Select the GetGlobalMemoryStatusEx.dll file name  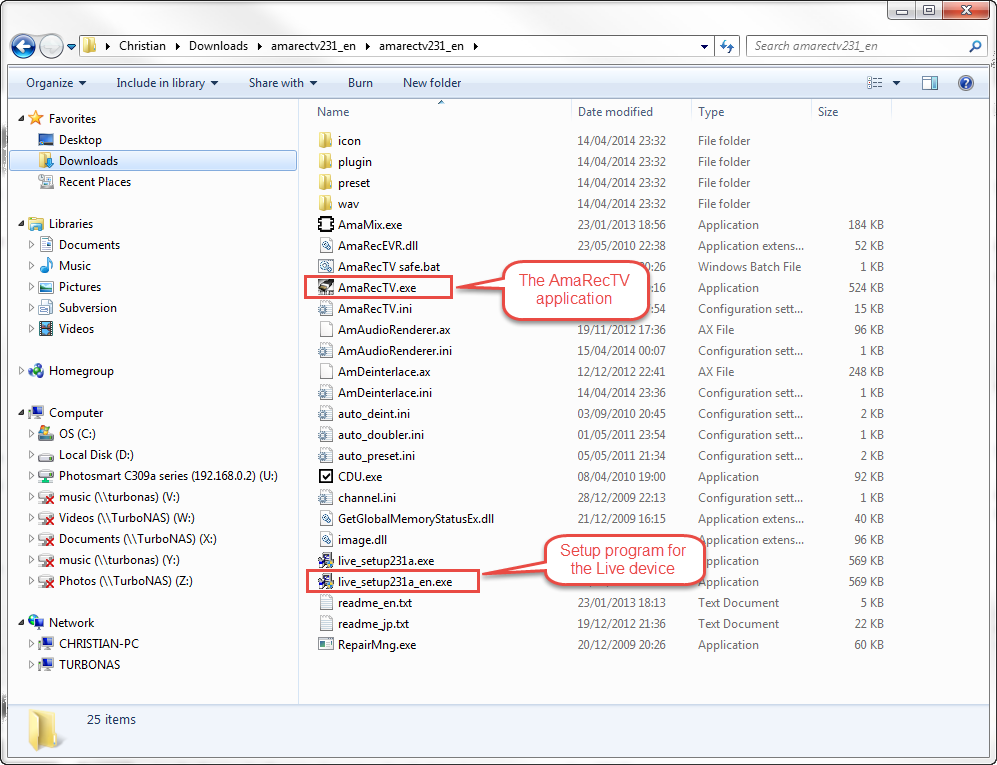point(416,519)
